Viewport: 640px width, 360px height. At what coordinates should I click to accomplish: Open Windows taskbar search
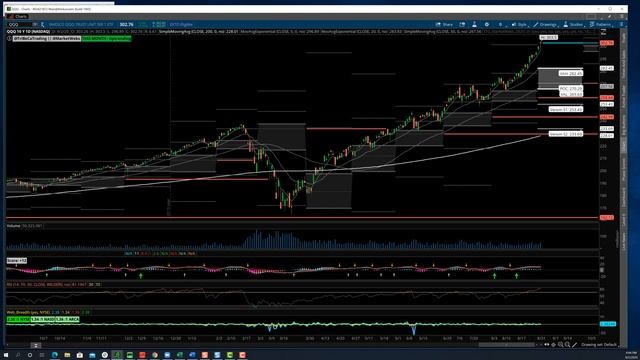click(18, 355)
